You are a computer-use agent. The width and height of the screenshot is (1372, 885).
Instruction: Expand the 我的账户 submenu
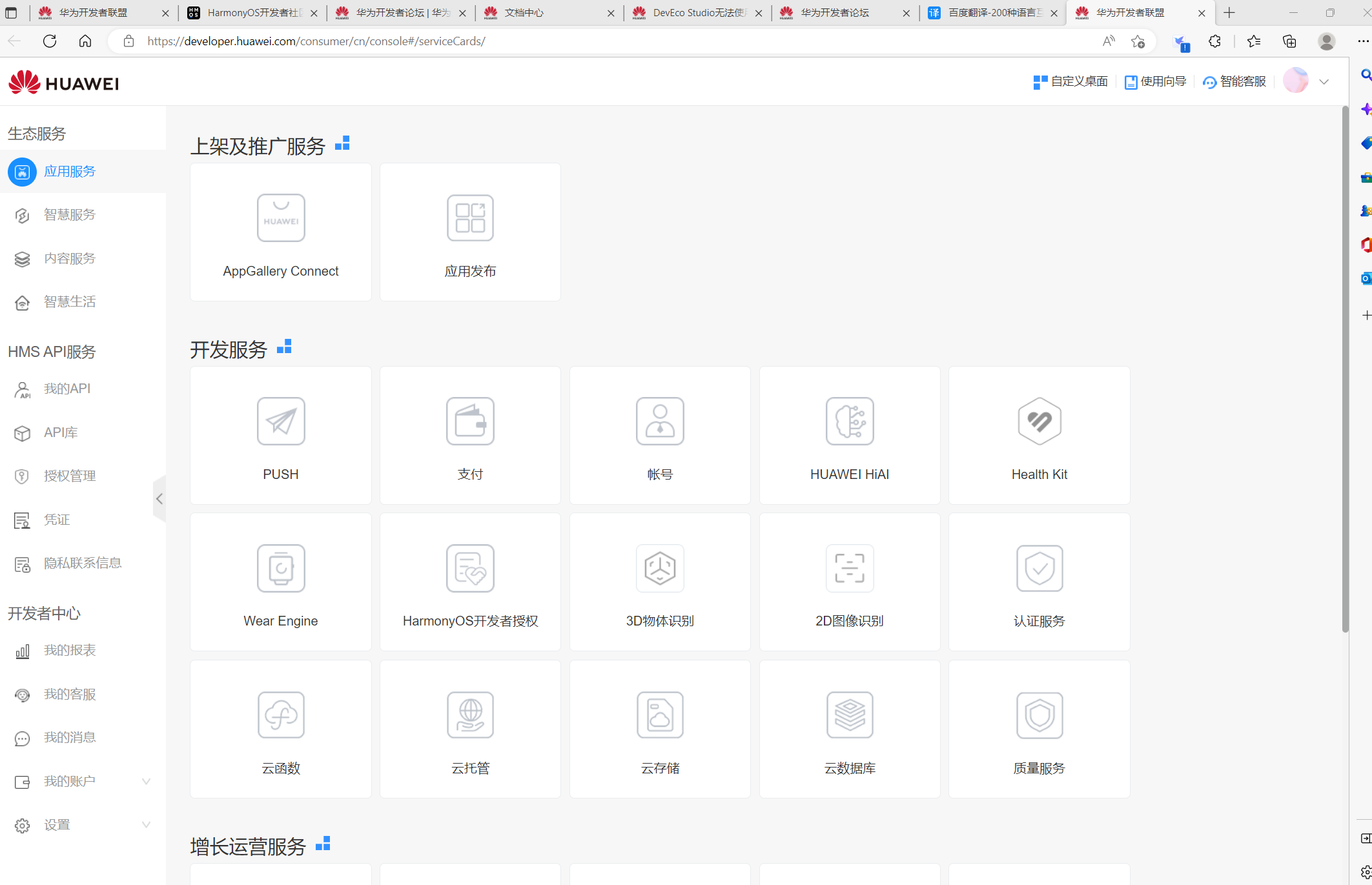click(x=145, y=781)
